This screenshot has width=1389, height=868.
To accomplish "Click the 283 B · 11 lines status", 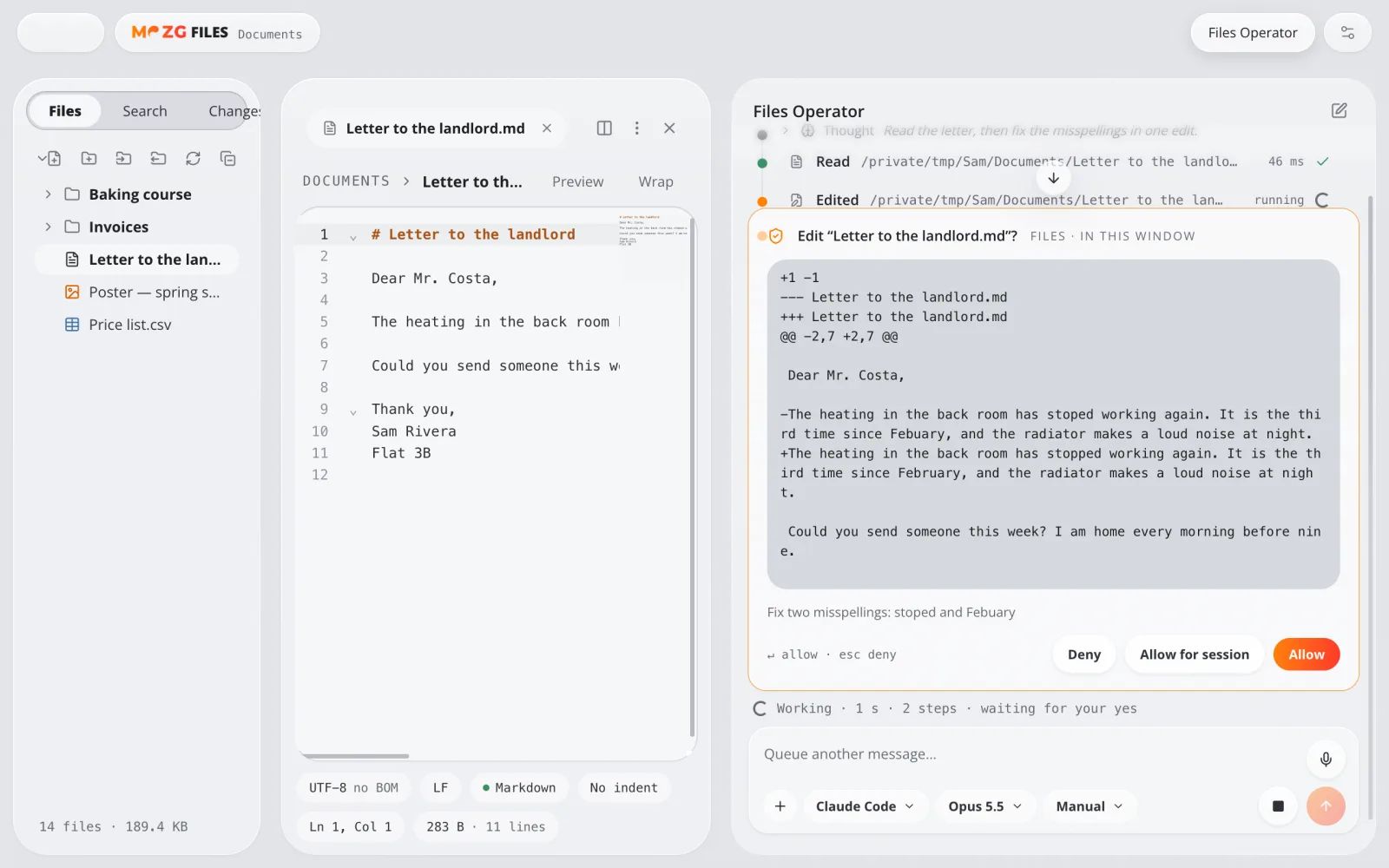I will (x=485, y=827).
